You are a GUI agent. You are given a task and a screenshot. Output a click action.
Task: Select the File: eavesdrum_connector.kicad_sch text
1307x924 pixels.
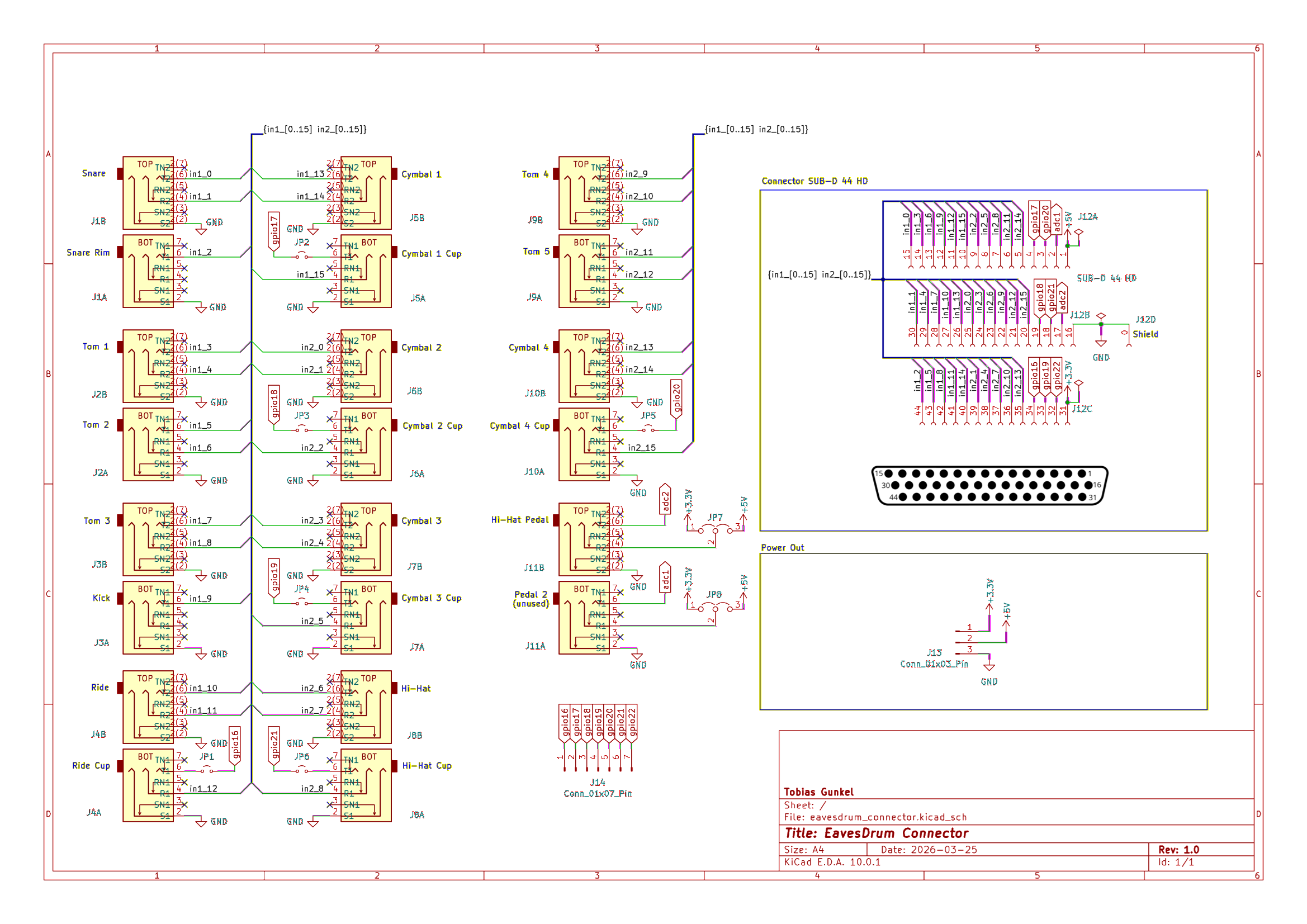(x=875, y=818)
